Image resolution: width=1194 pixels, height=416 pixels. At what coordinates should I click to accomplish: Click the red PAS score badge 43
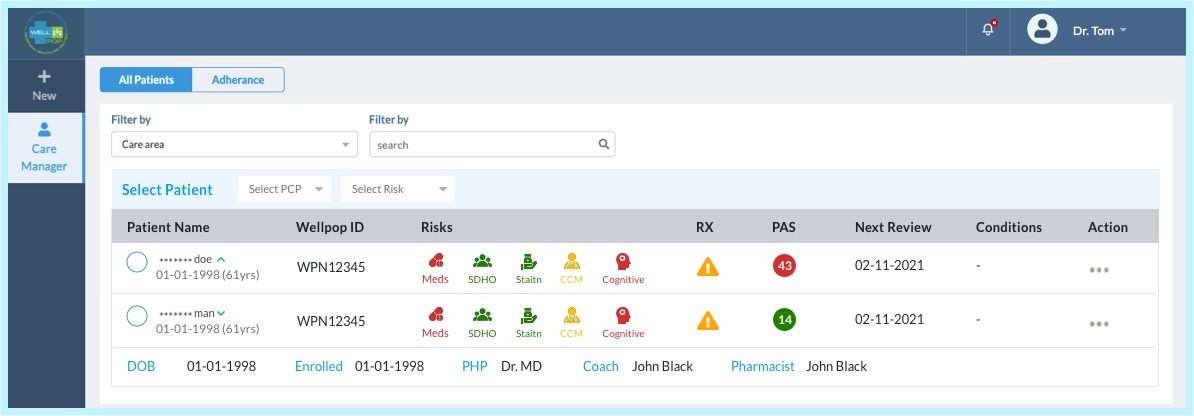click(784, 267)
